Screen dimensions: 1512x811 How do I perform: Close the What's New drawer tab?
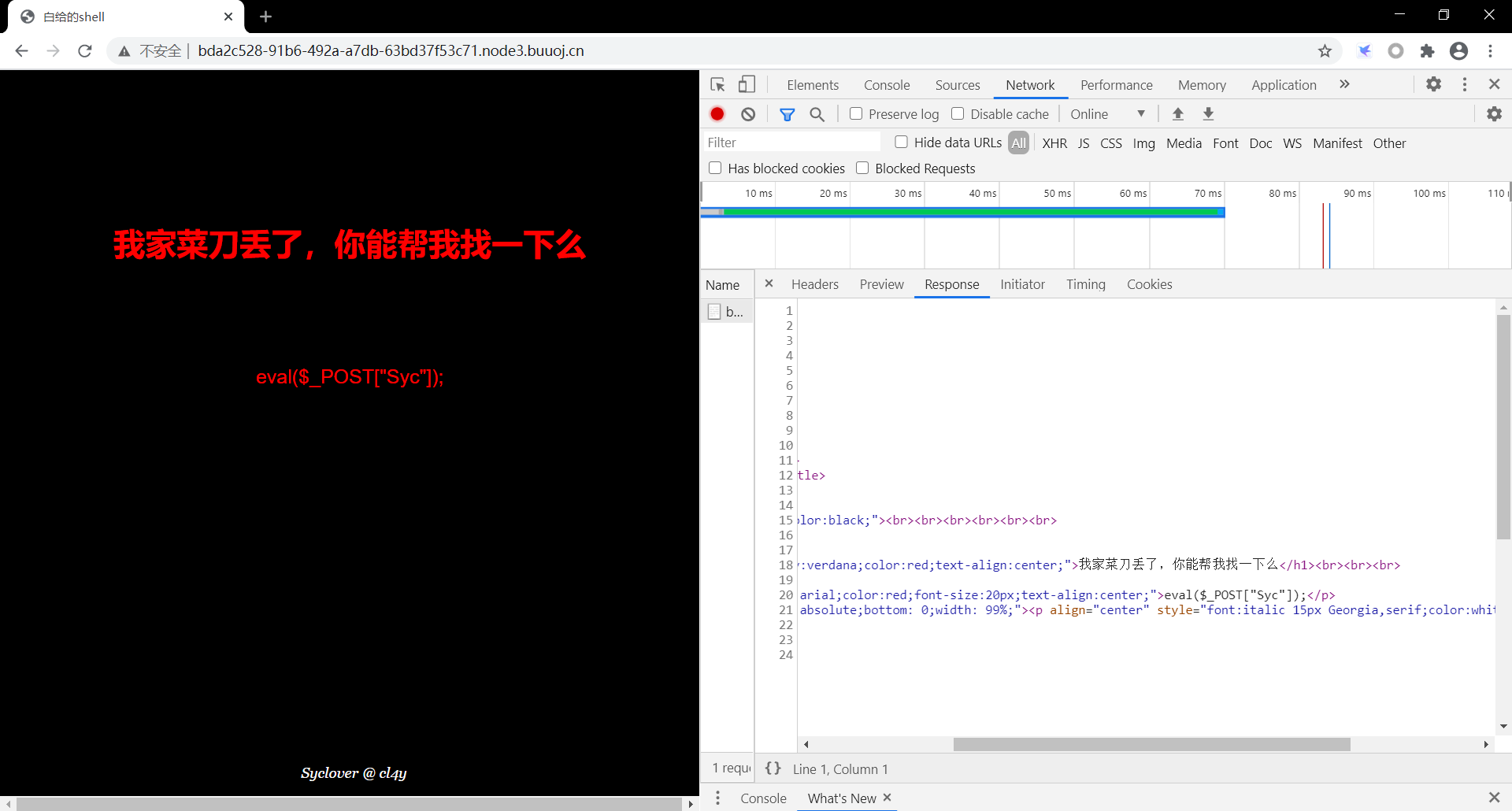(x=888, y=798)
